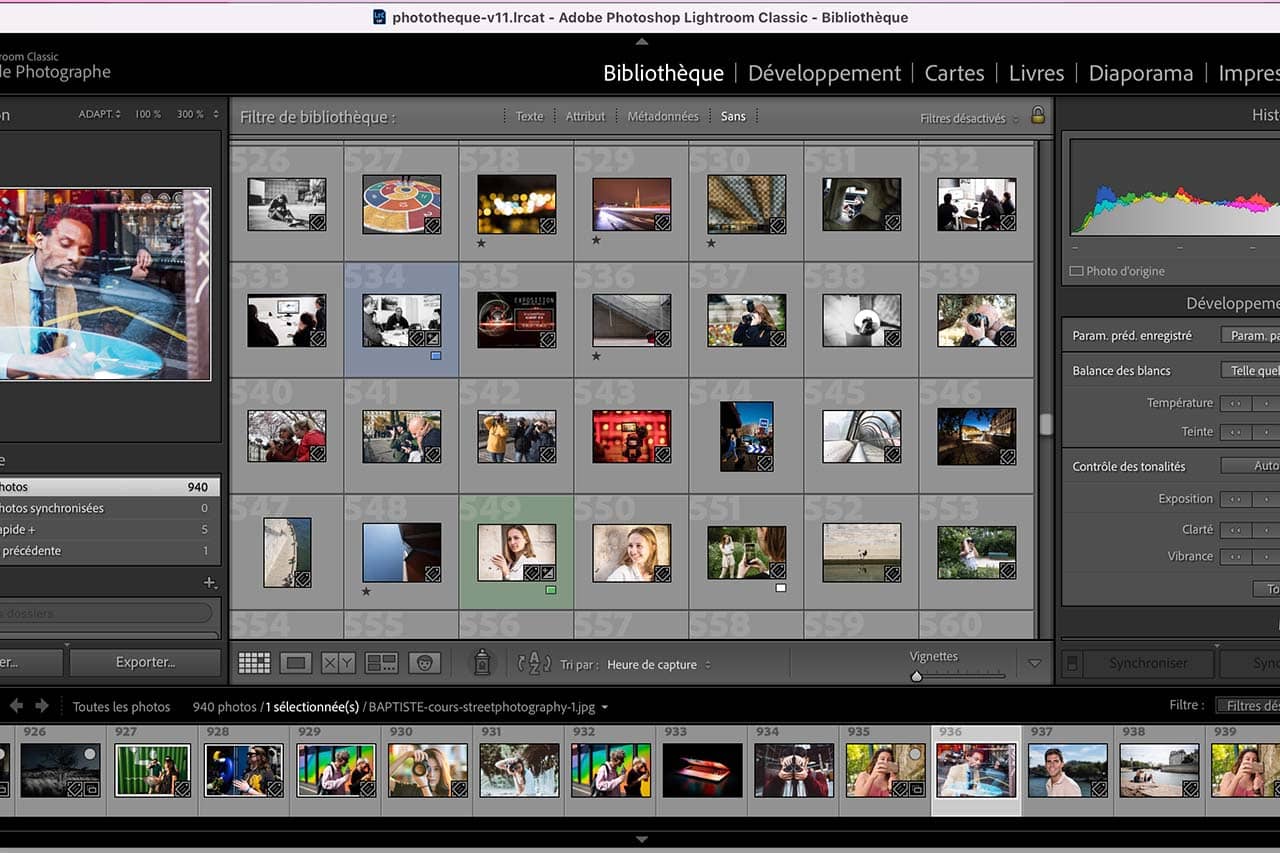1280x853 pixels.
Task: Click the filter lock padlock icon
Action: pos(1038,116)
